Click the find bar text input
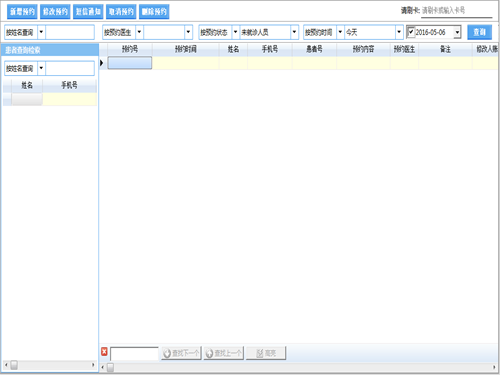Viewport: 500px width, 375px height. pyautogui.click(x=134, y=353)
